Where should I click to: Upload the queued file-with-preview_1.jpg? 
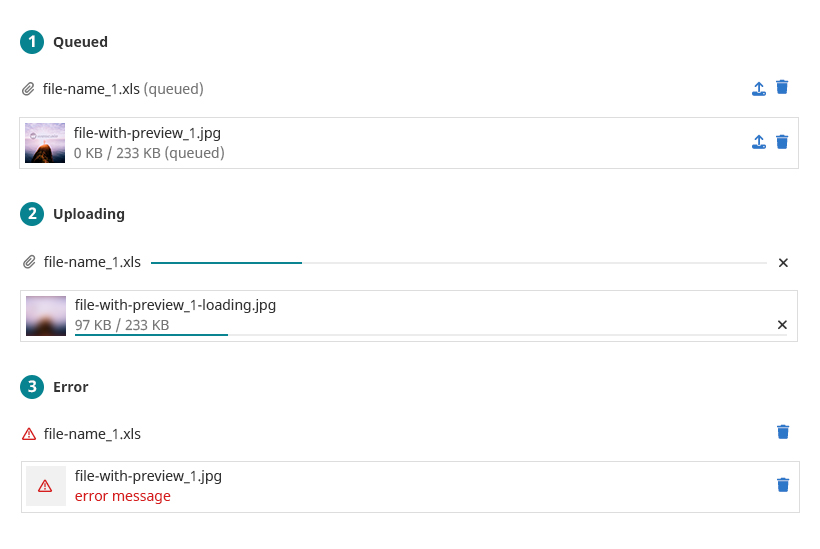[759, 142]
